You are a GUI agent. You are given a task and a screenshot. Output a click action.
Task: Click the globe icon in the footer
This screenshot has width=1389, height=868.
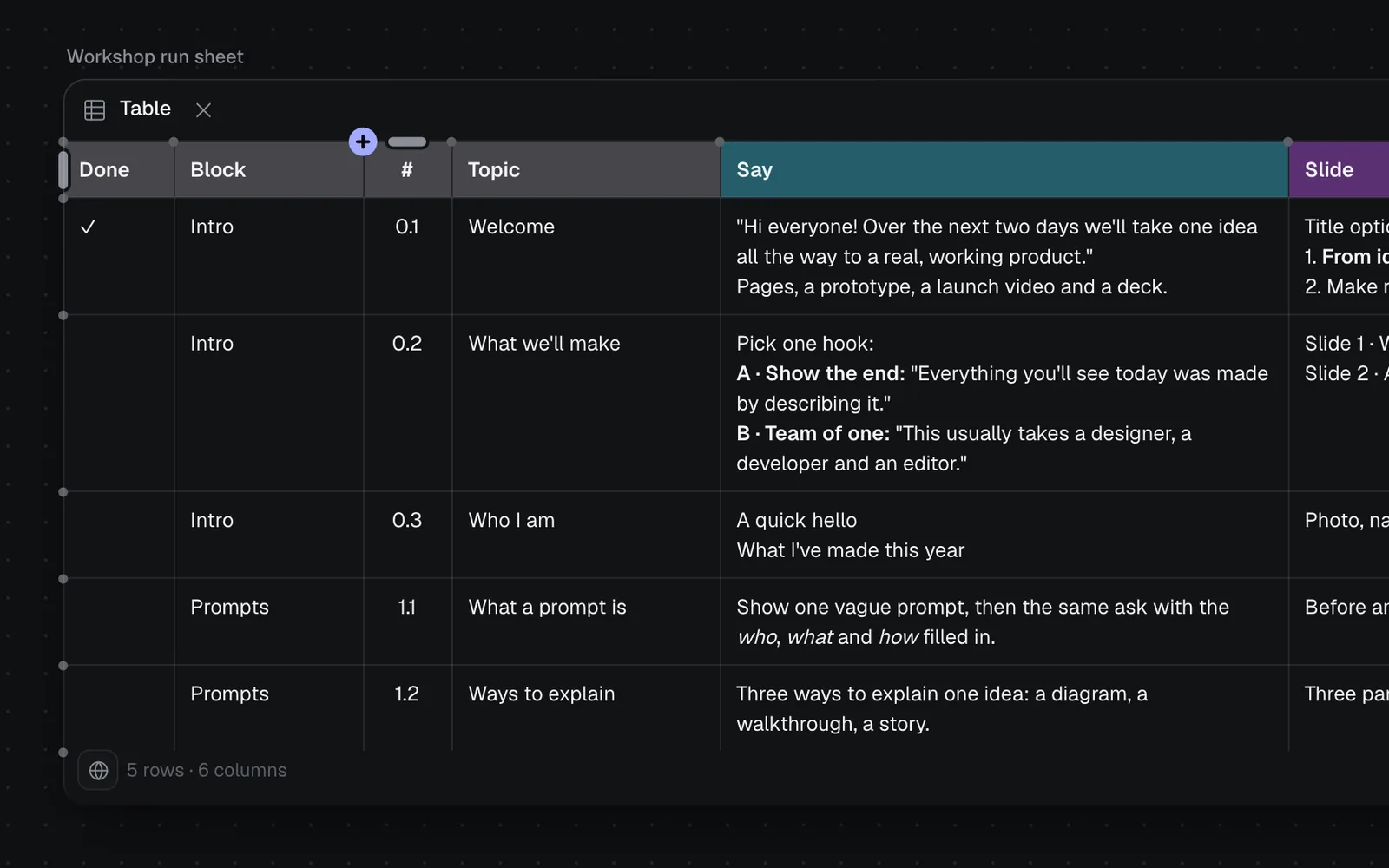pos(98,770)
